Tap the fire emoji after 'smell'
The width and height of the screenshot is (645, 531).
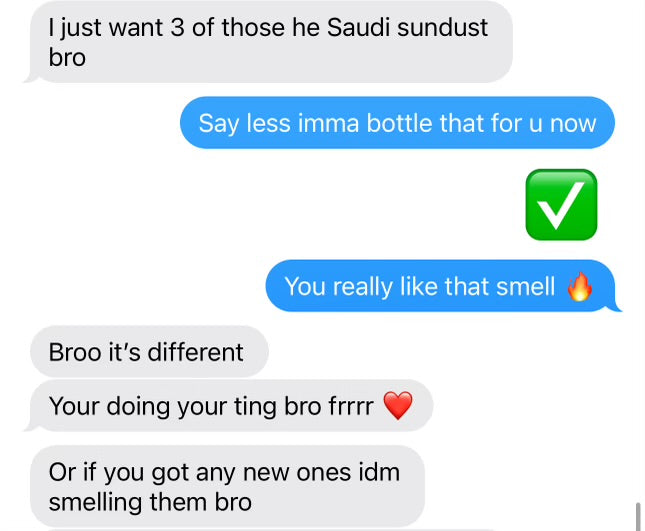pos(580,287)
